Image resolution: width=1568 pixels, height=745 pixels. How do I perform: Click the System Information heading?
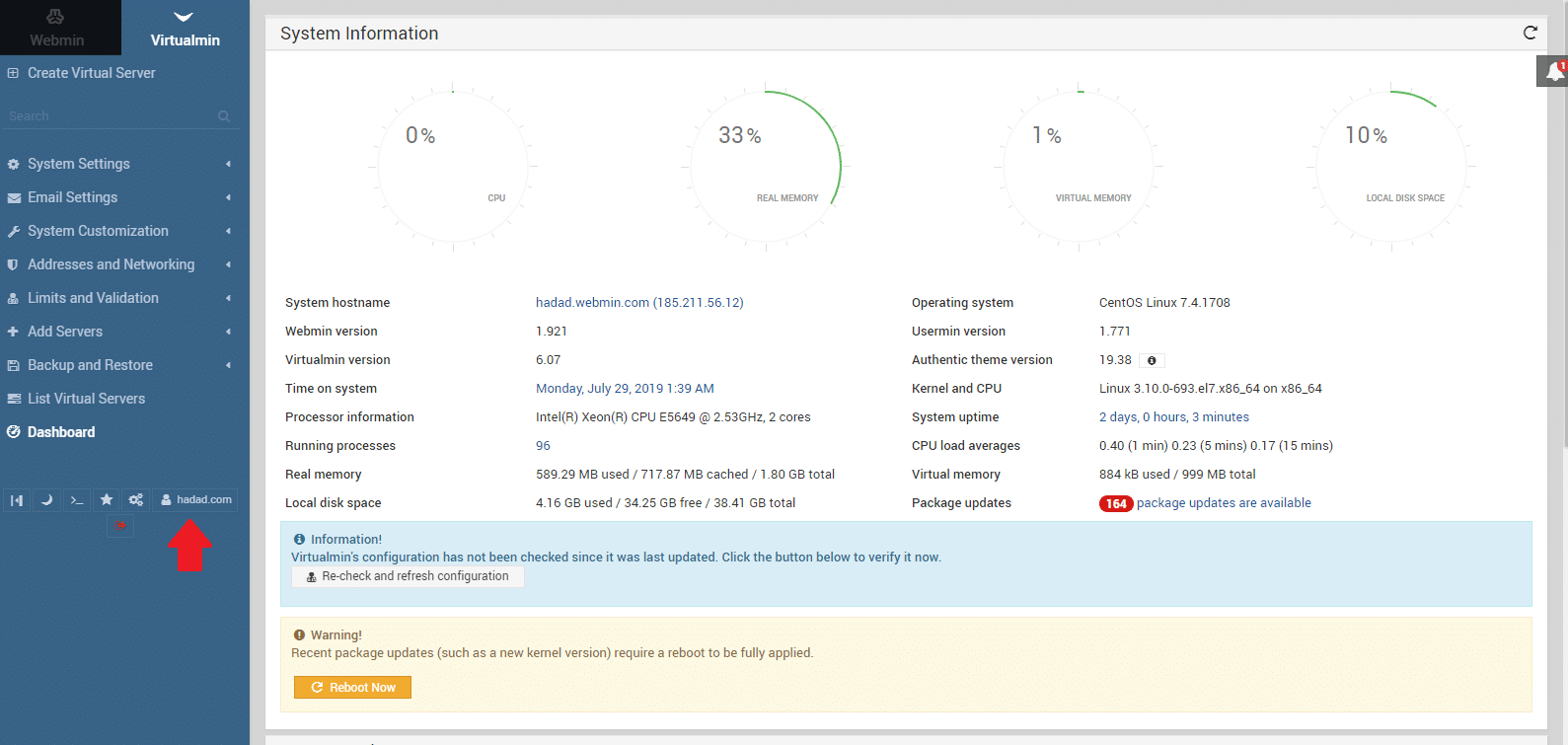click(x=359, y=34)
